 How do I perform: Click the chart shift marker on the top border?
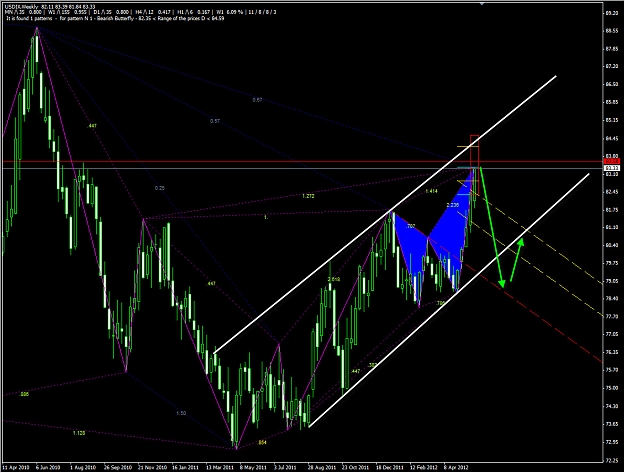click(x=482, y=3)
